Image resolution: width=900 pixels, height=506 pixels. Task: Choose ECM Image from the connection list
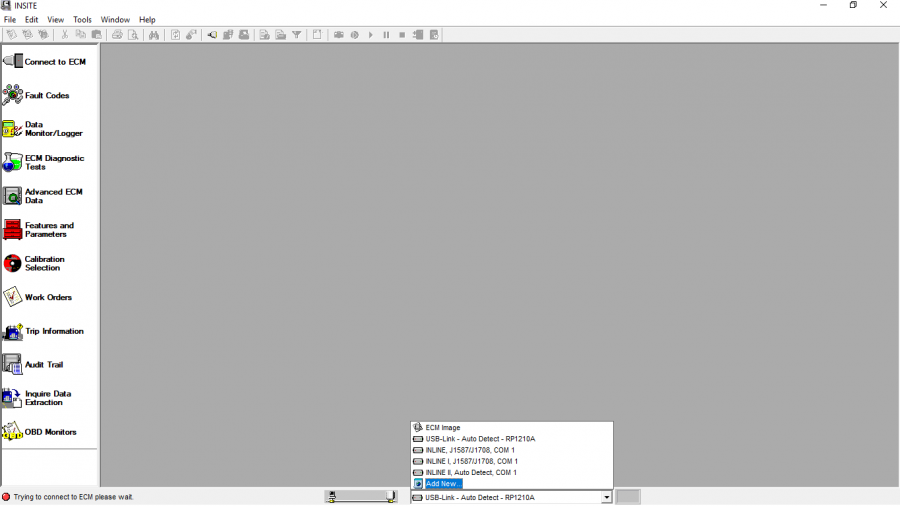click(x=443, y=428)
